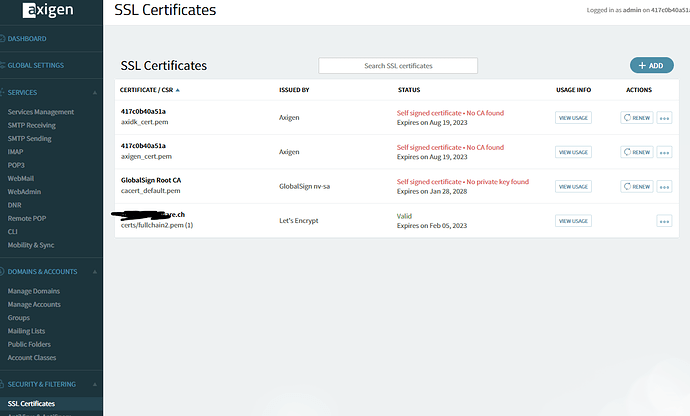This screenshot has width=690, height=416.
Task: Sort by Certificate / CSR column
Action: coord(150,90)
